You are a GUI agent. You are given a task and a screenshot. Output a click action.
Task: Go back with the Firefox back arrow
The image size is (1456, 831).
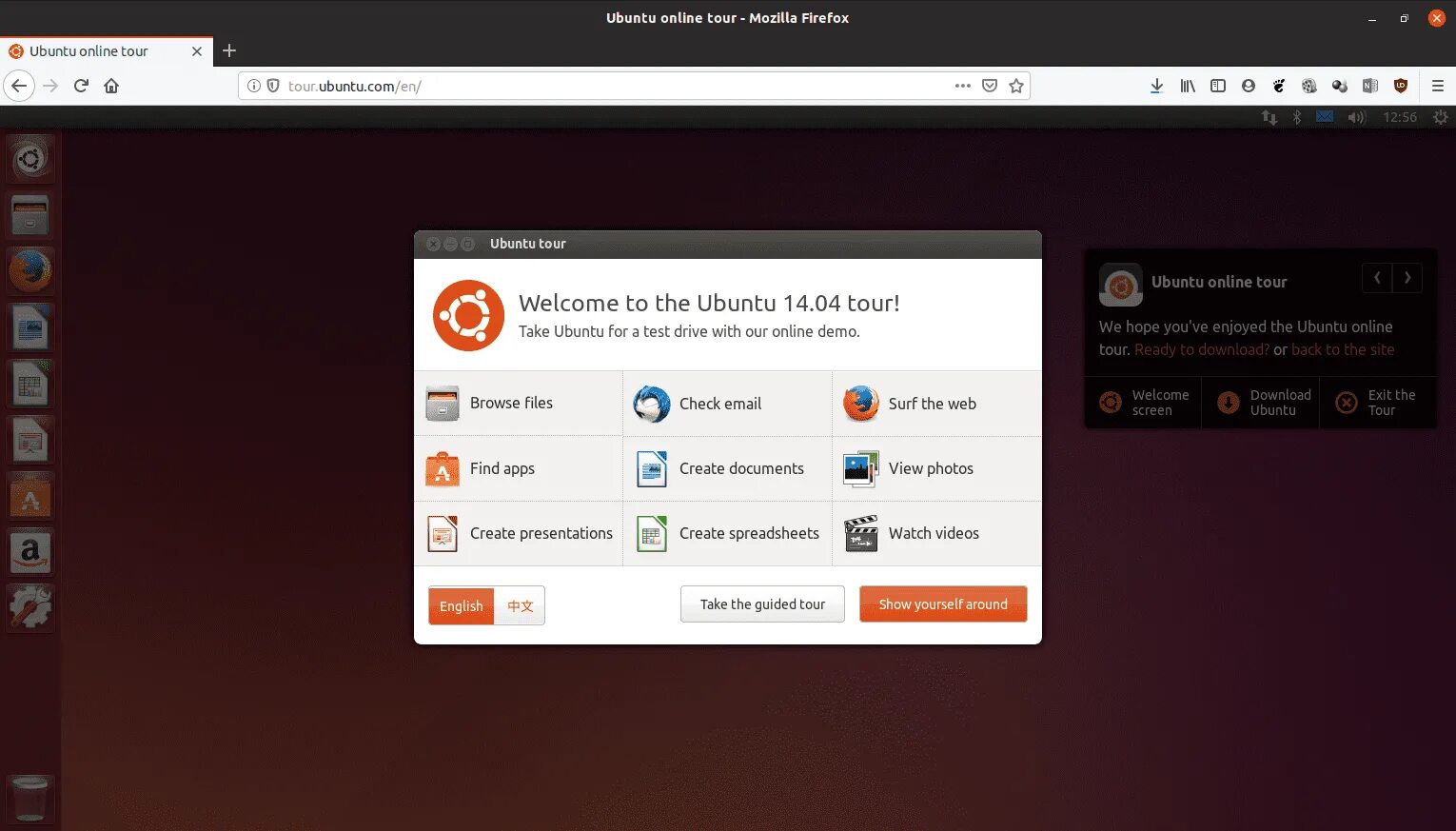pyautogui.click(x=19, y=86)
